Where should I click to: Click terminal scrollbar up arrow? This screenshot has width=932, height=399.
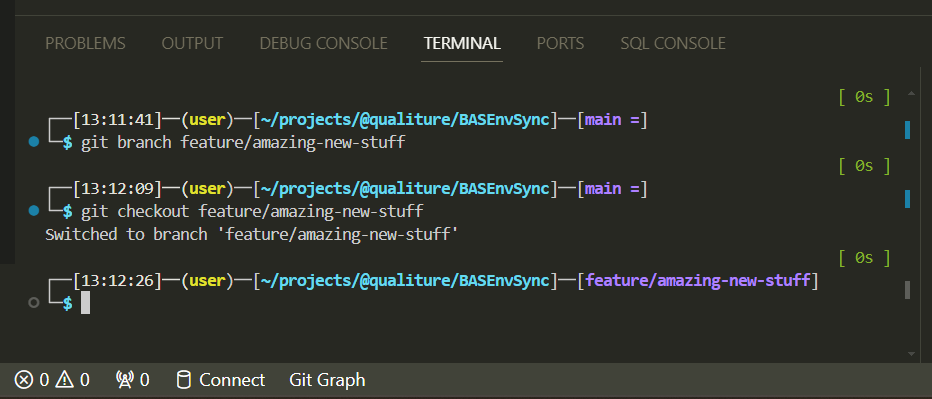coord(911,93)
